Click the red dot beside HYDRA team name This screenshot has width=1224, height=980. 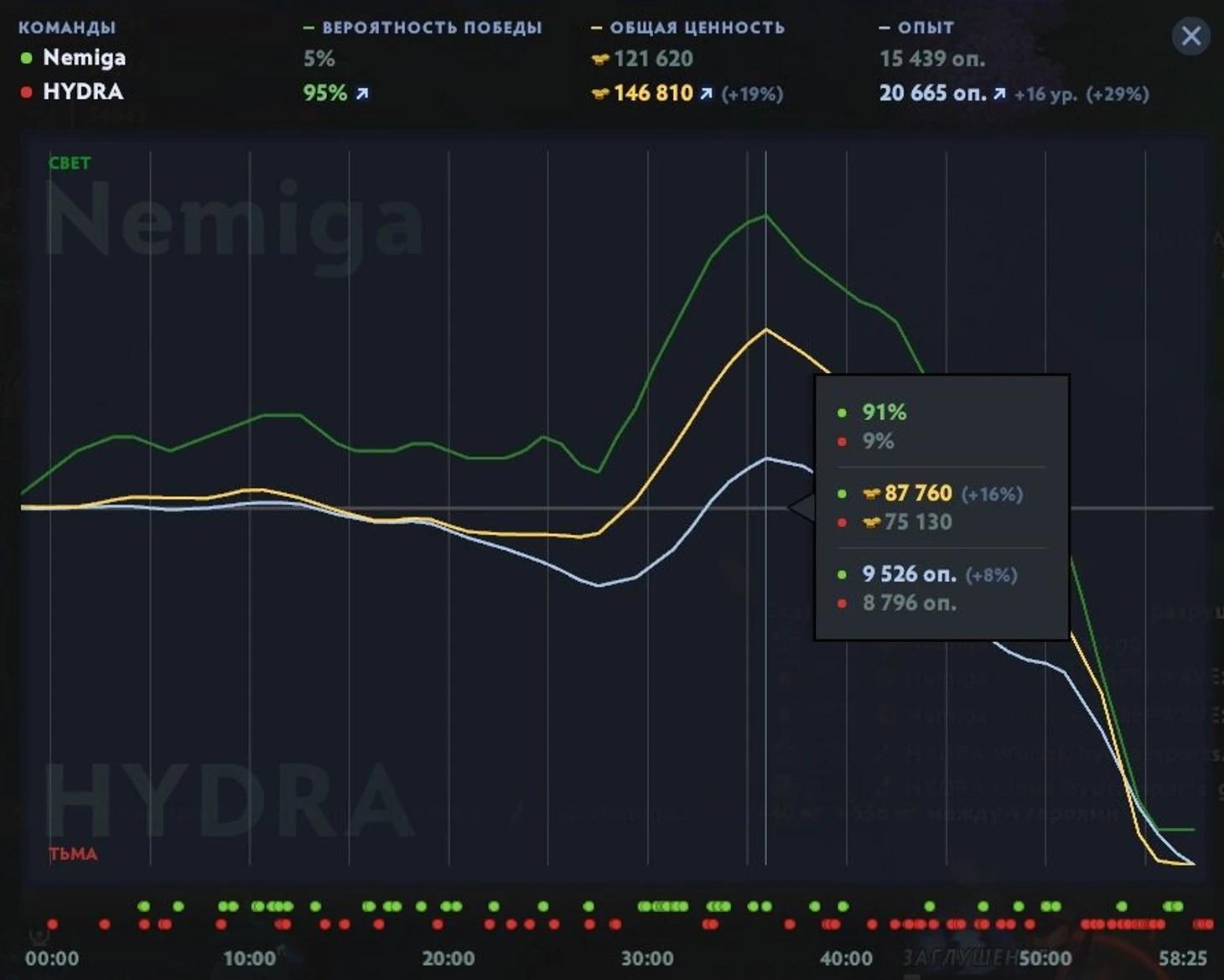click(27, 92)
